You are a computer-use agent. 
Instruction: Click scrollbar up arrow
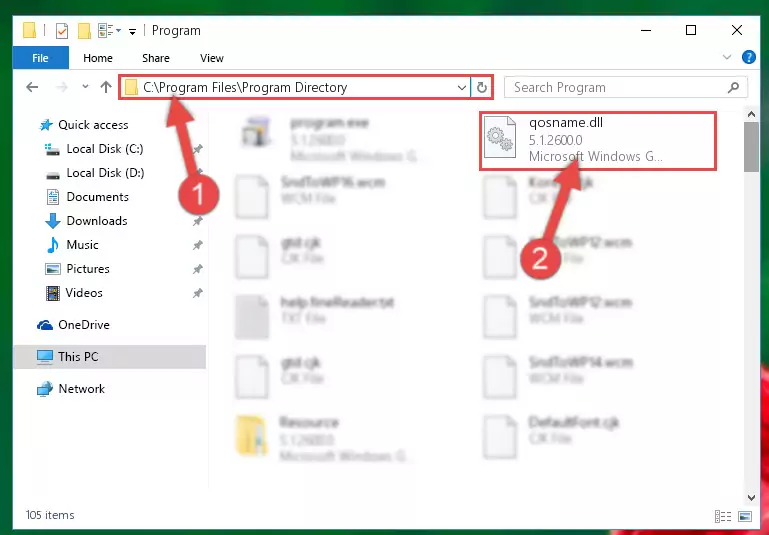(x=751, y=115)
